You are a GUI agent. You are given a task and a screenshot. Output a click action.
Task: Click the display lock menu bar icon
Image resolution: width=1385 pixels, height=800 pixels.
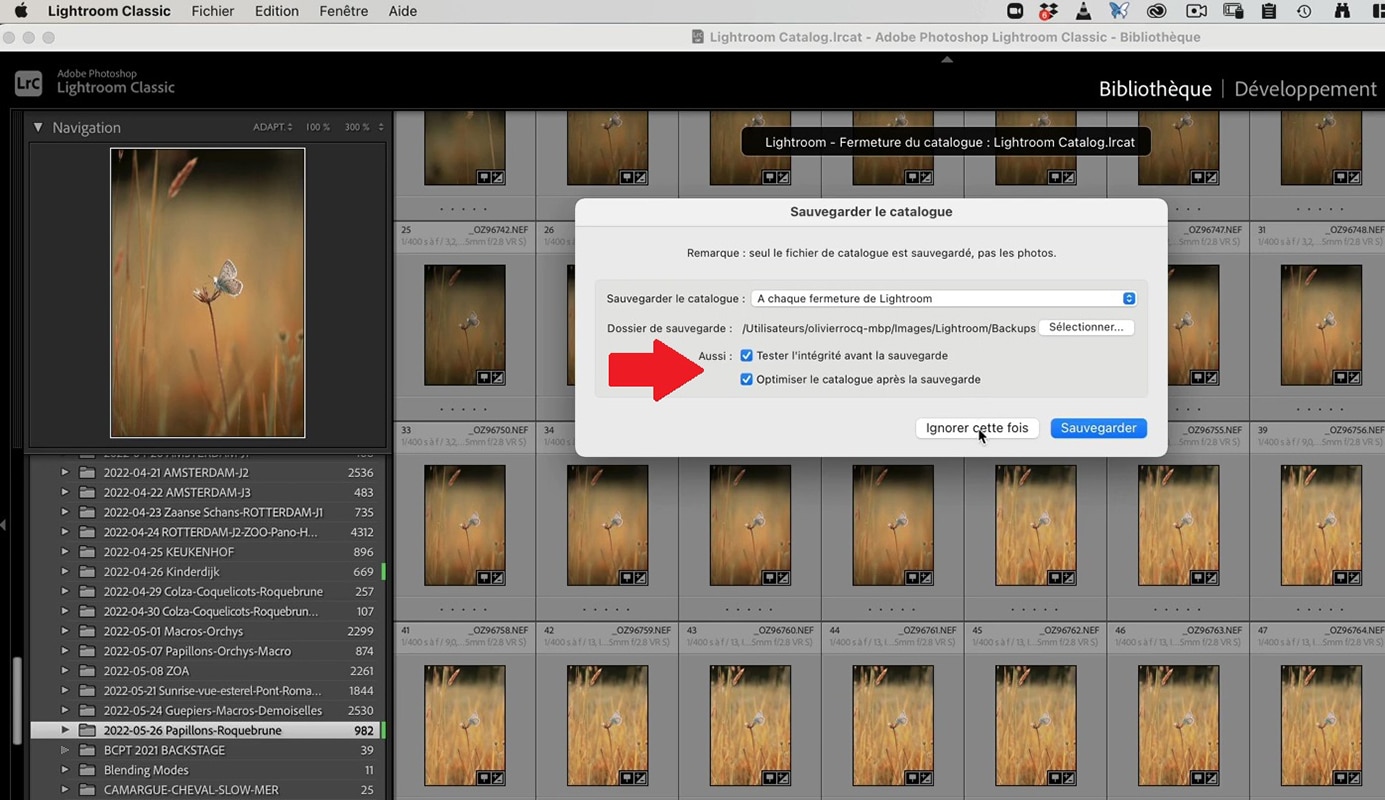pos(1233,11)
